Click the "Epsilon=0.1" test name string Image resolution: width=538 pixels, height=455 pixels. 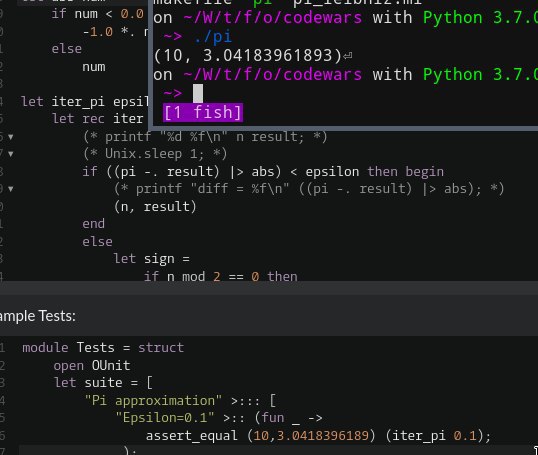[x=165, y=418]
